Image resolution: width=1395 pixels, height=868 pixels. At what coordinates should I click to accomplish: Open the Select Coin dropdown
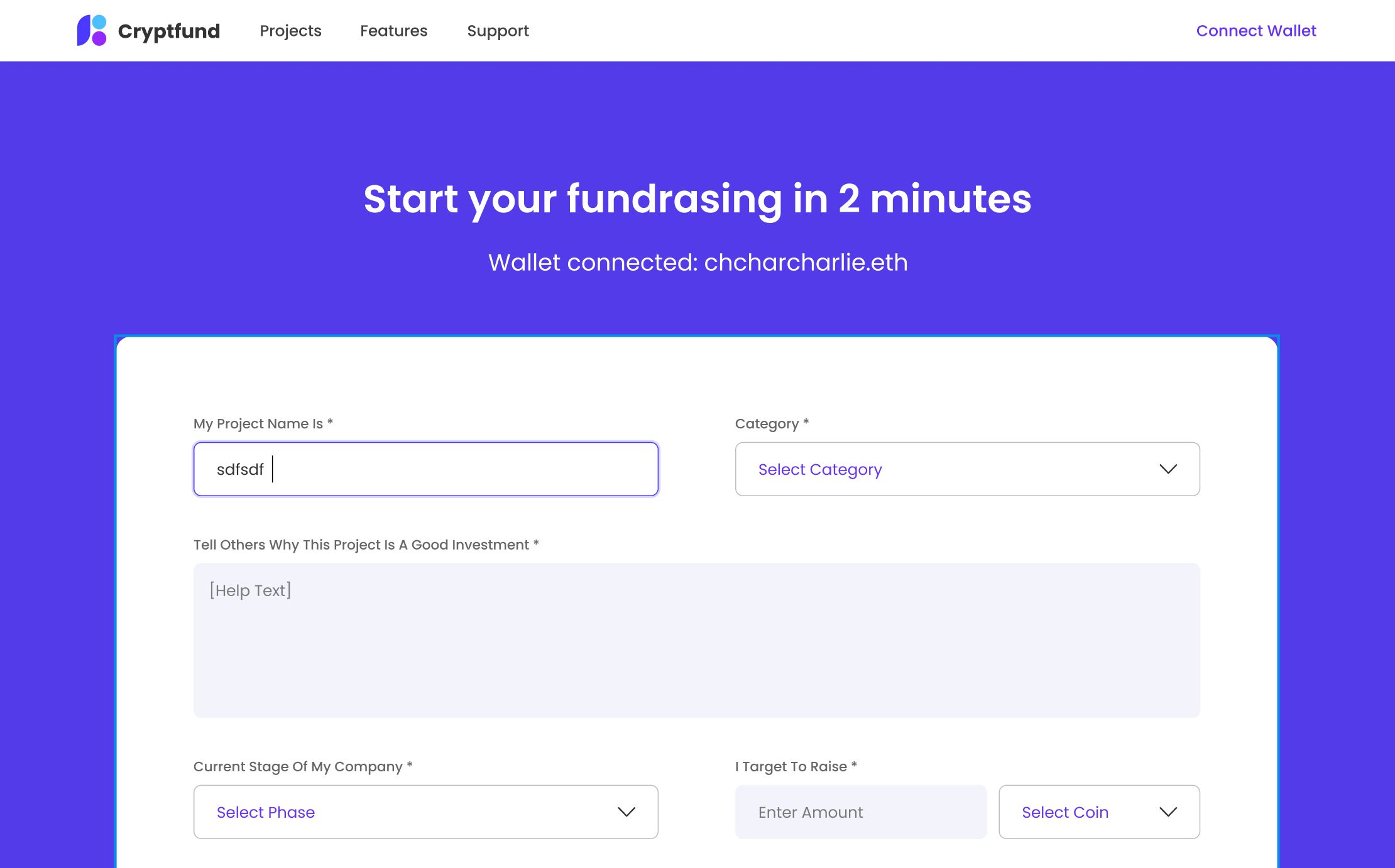pyautogui.click(x=1099, y=812)
